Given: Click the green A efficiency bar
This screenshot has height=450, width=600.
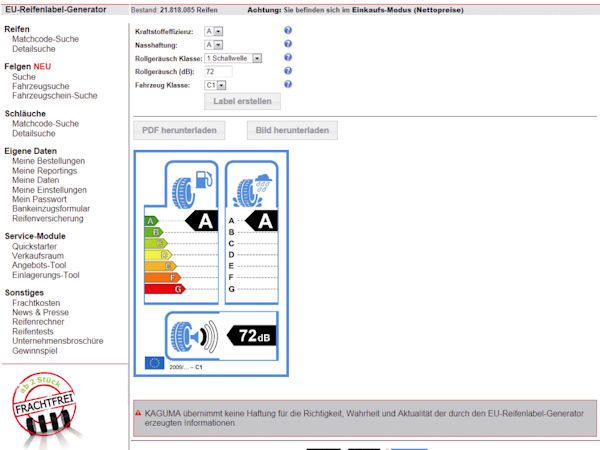Looking at the screenshot, I should (152, 221).
